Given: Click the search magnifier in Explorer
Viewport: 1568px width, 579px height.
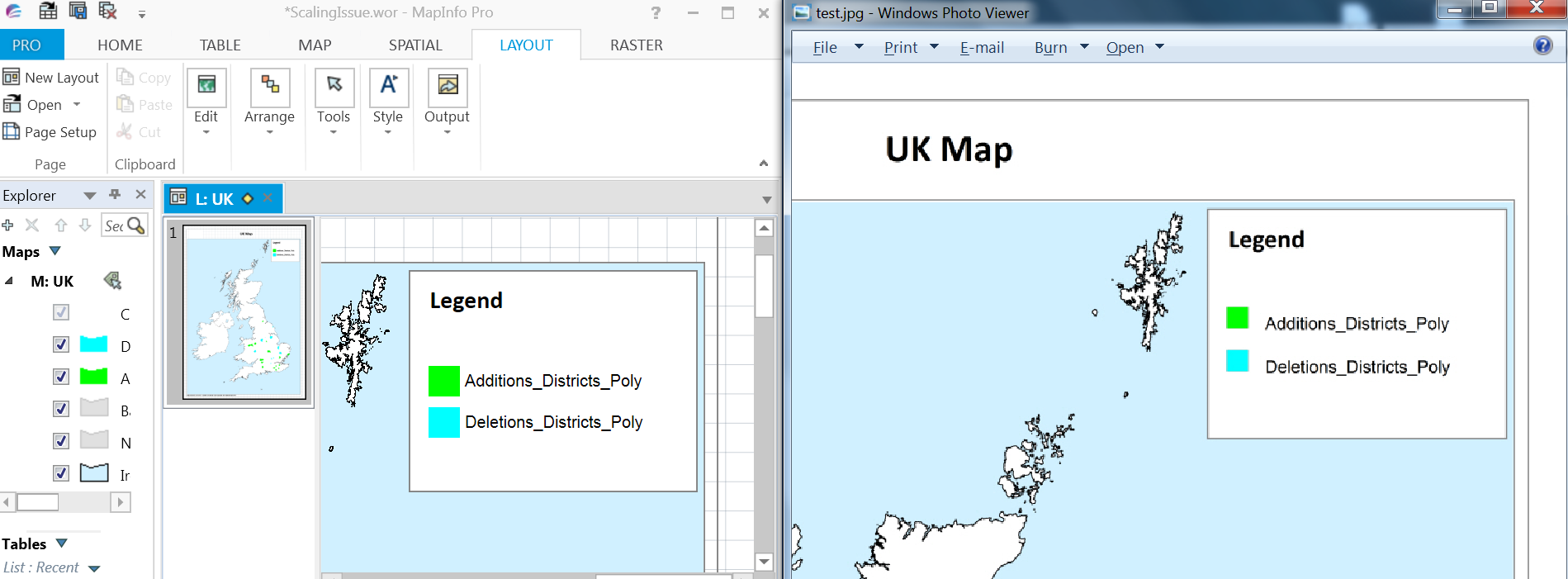Looking at the screenshot, I should coord(136,225).
